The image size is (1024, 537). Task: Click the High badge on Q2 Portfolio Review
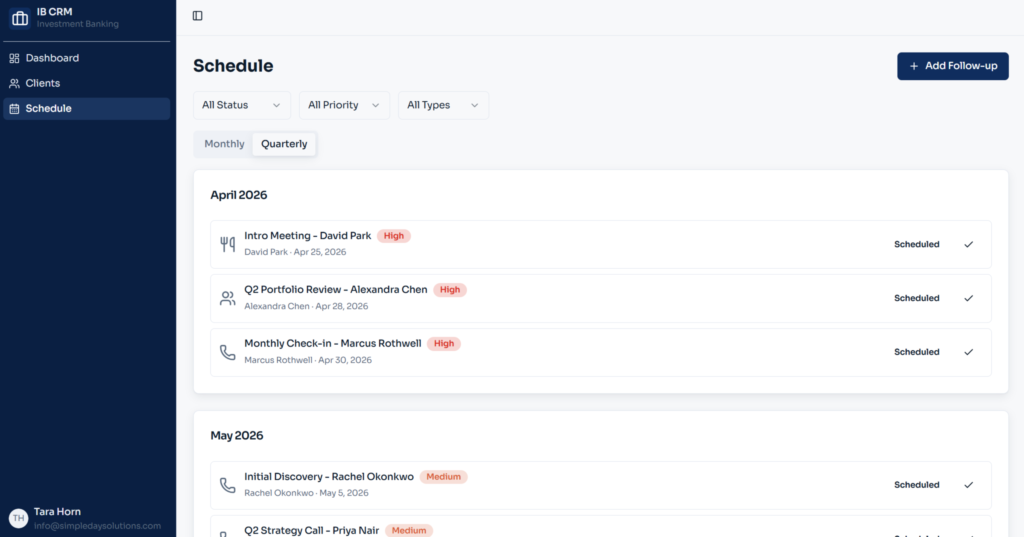point(450,289)
